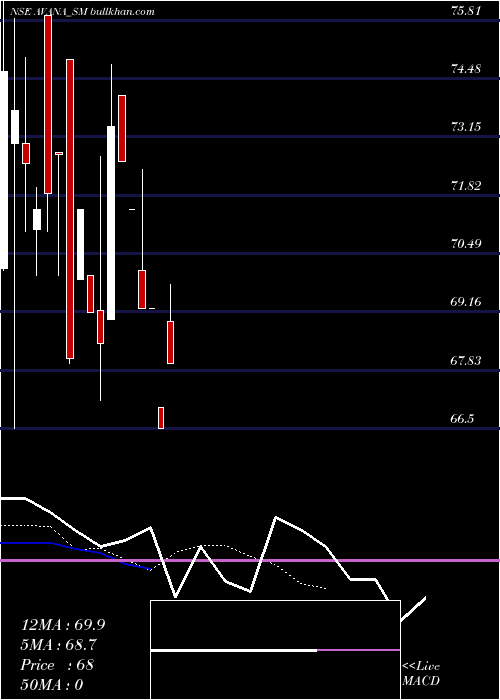The width and height of the screenshot is (500, 700).
Task: Select the 71.82 price axis label
Action: click(466, 186)
